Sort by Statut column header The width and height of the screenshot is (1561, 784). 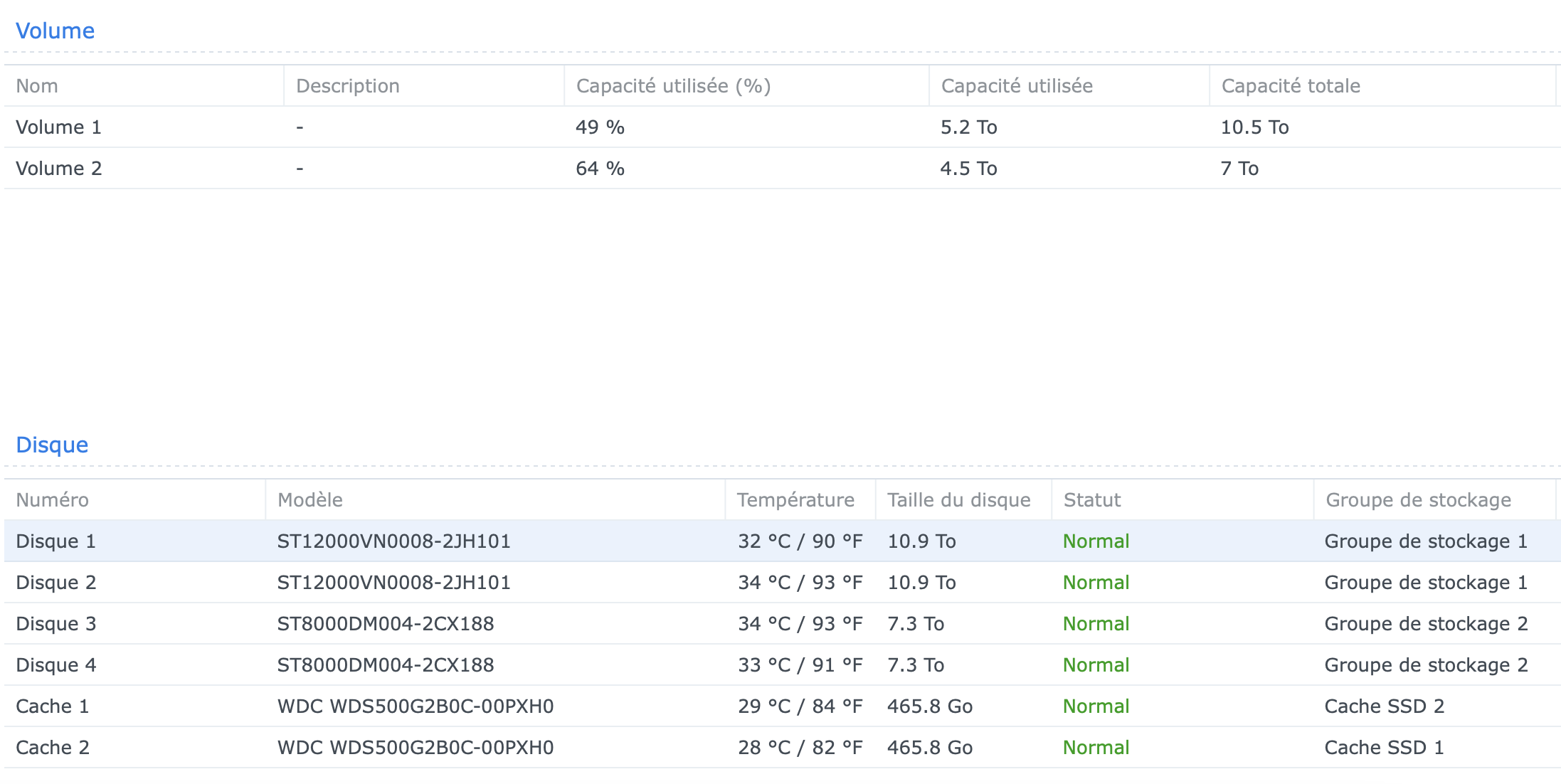pyautogui.click(x=1091, y=500)
